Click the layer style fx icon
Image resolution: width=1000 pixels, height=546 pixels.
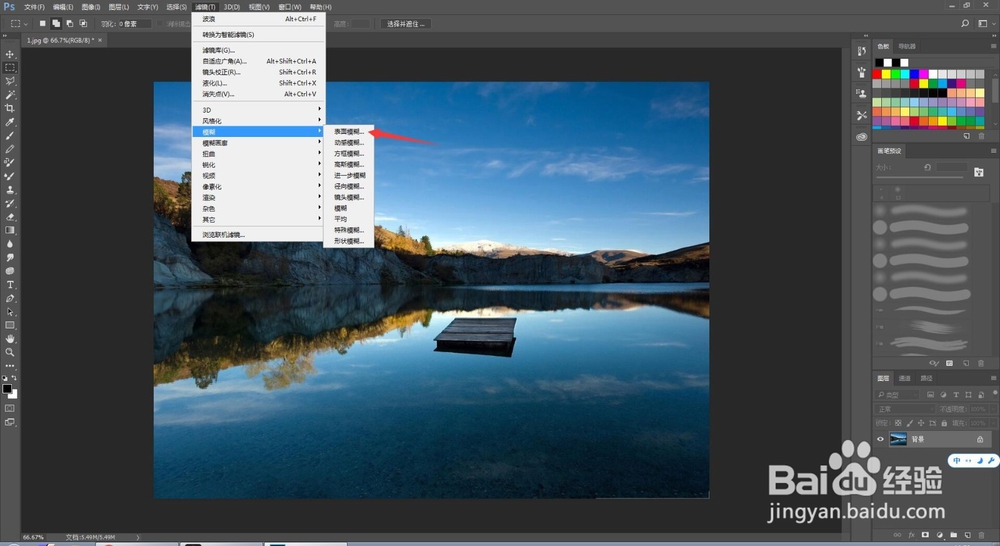911,535
